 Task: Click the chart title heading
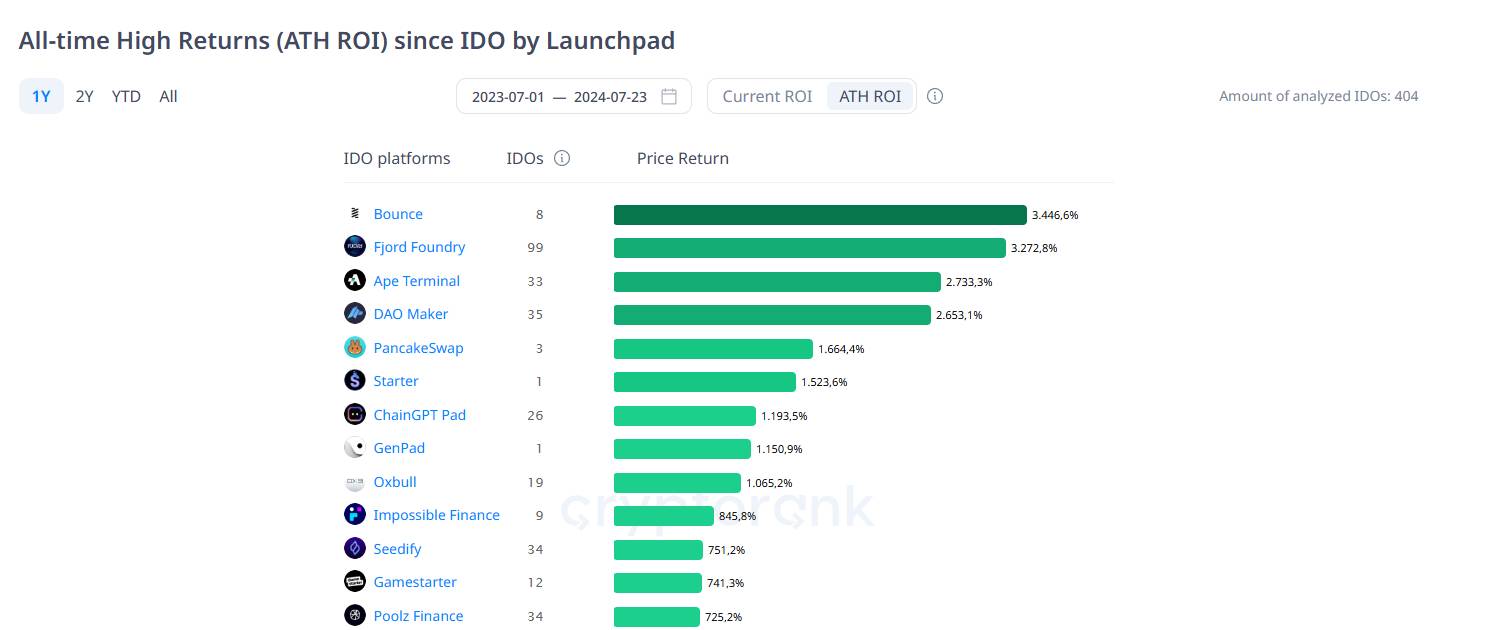tap(347, 40)
